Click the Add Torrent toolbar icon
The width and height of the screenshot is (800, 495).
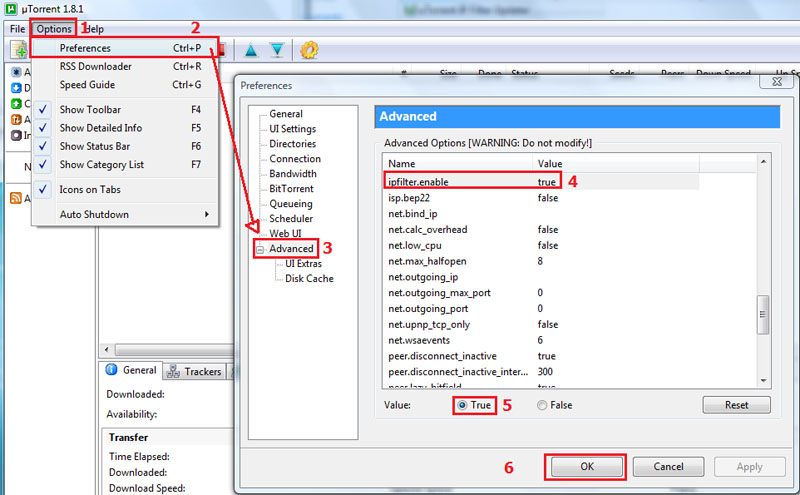(19, 50)
